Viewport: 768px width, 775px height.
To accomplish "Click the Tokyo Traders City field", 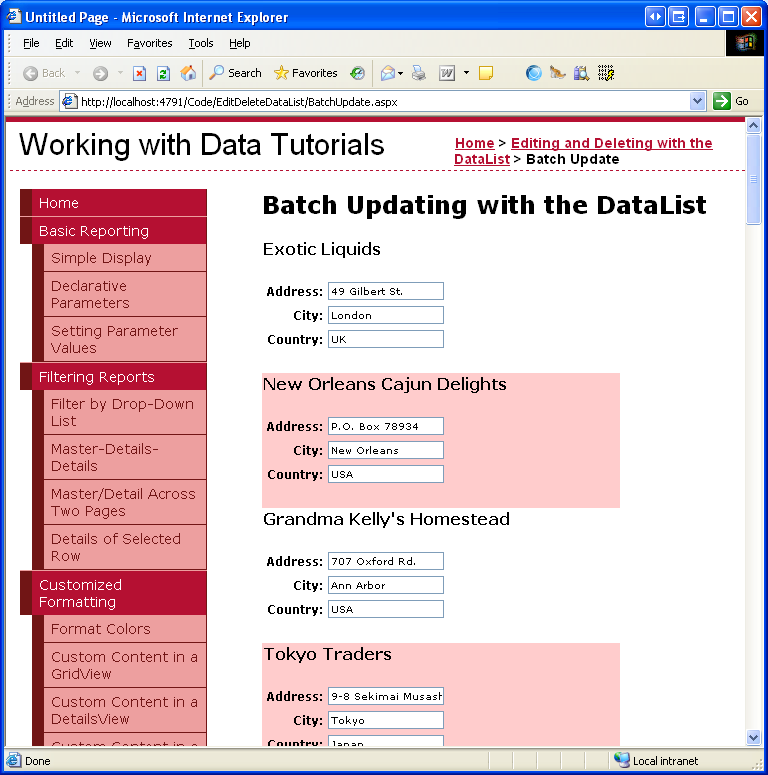I will [385, 720].
